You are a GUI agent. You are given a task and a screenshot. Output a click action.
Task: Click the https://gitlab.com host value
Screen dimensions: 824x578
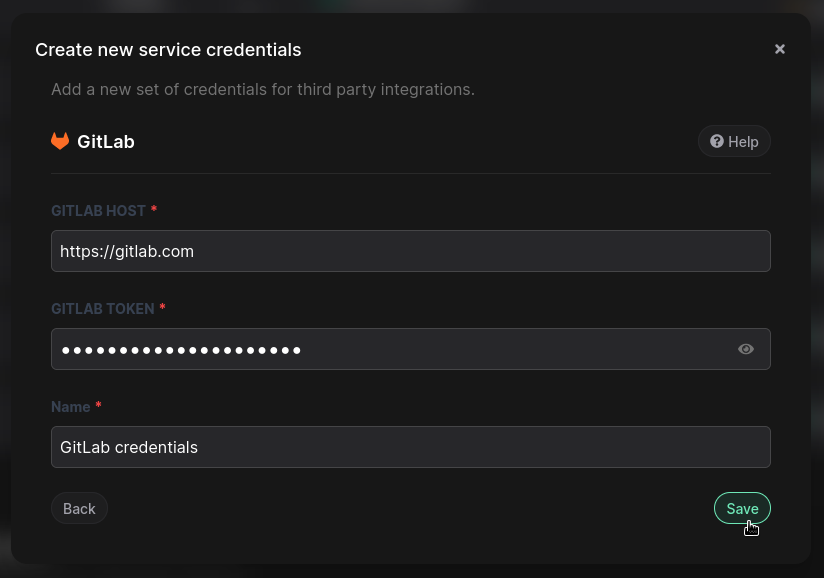[126, 251]
